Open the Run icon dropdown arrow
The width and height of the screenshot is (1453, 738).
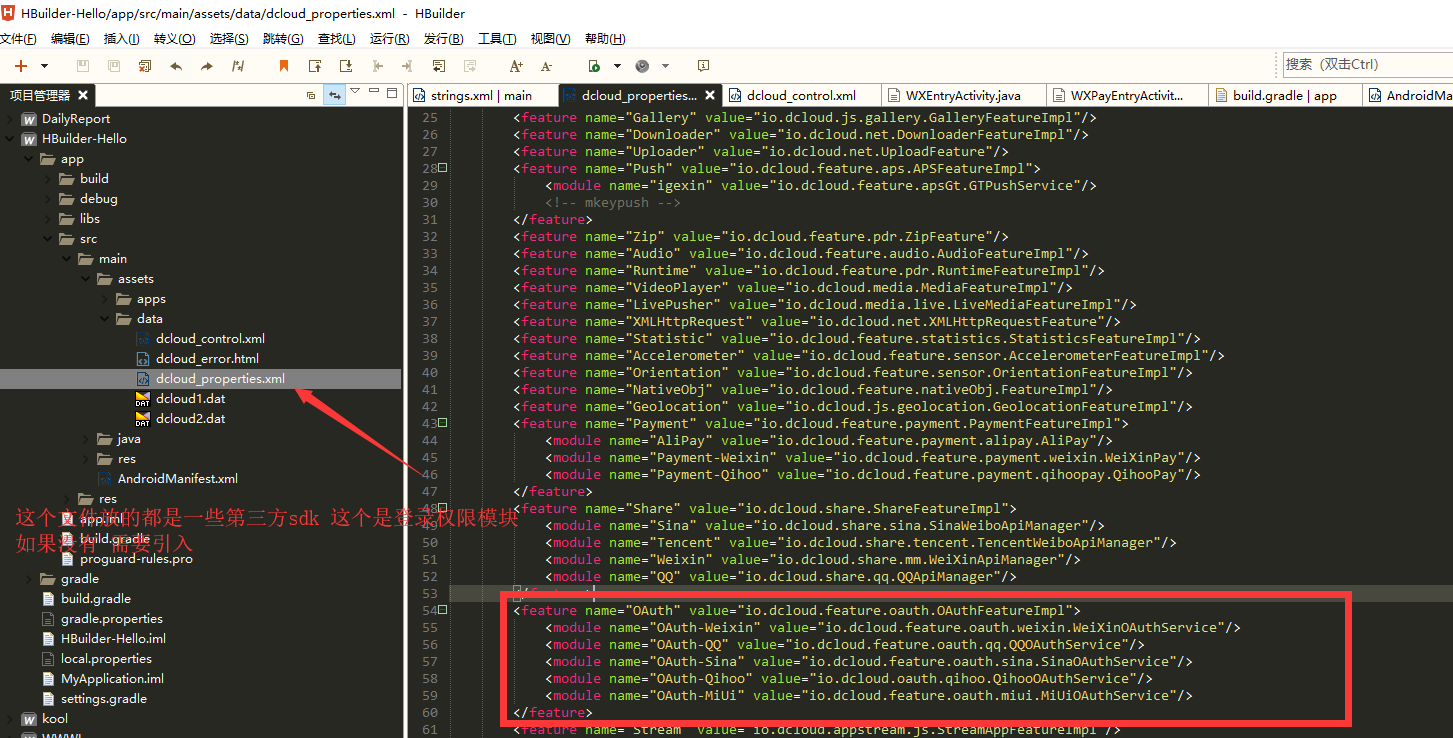tap(617, 66)
